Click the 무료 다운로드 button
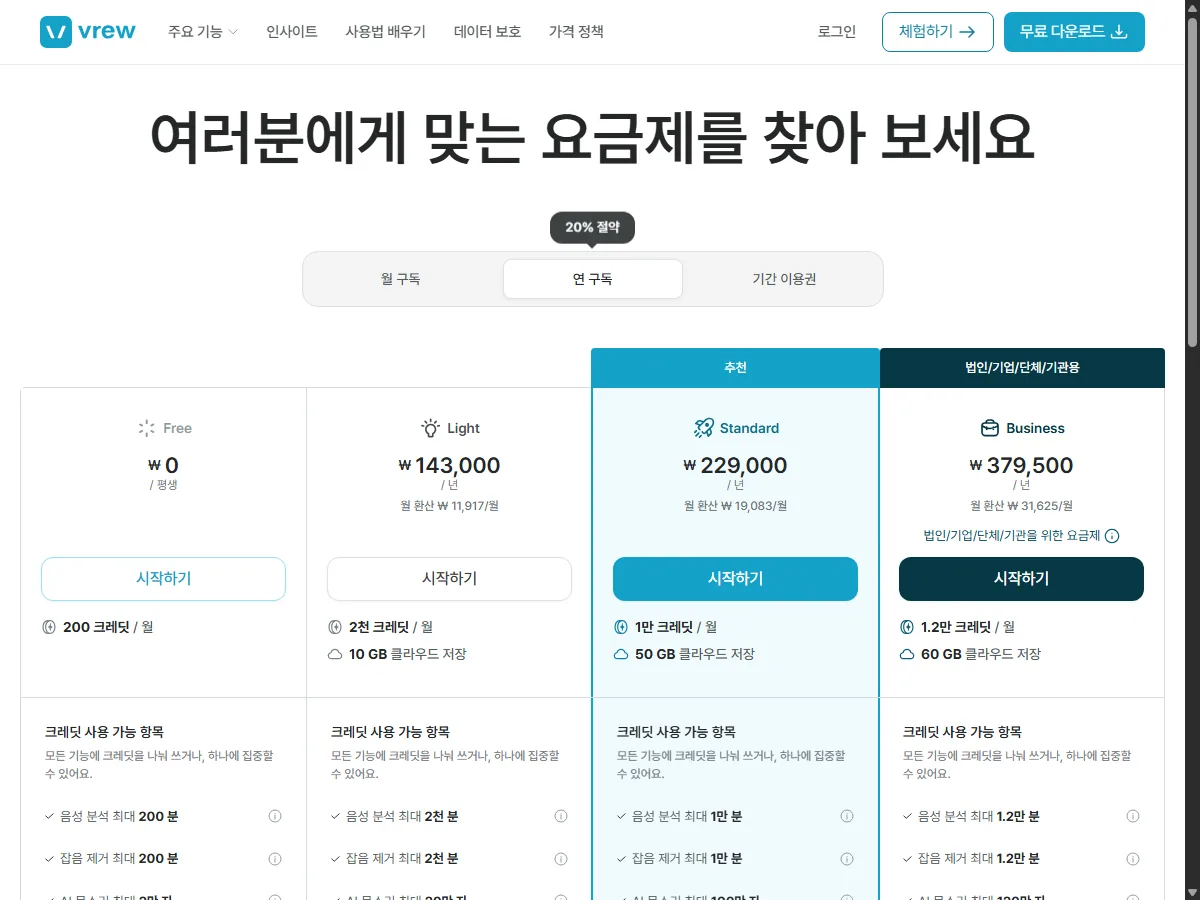 pyautogui.click(x=1074, y=32)
